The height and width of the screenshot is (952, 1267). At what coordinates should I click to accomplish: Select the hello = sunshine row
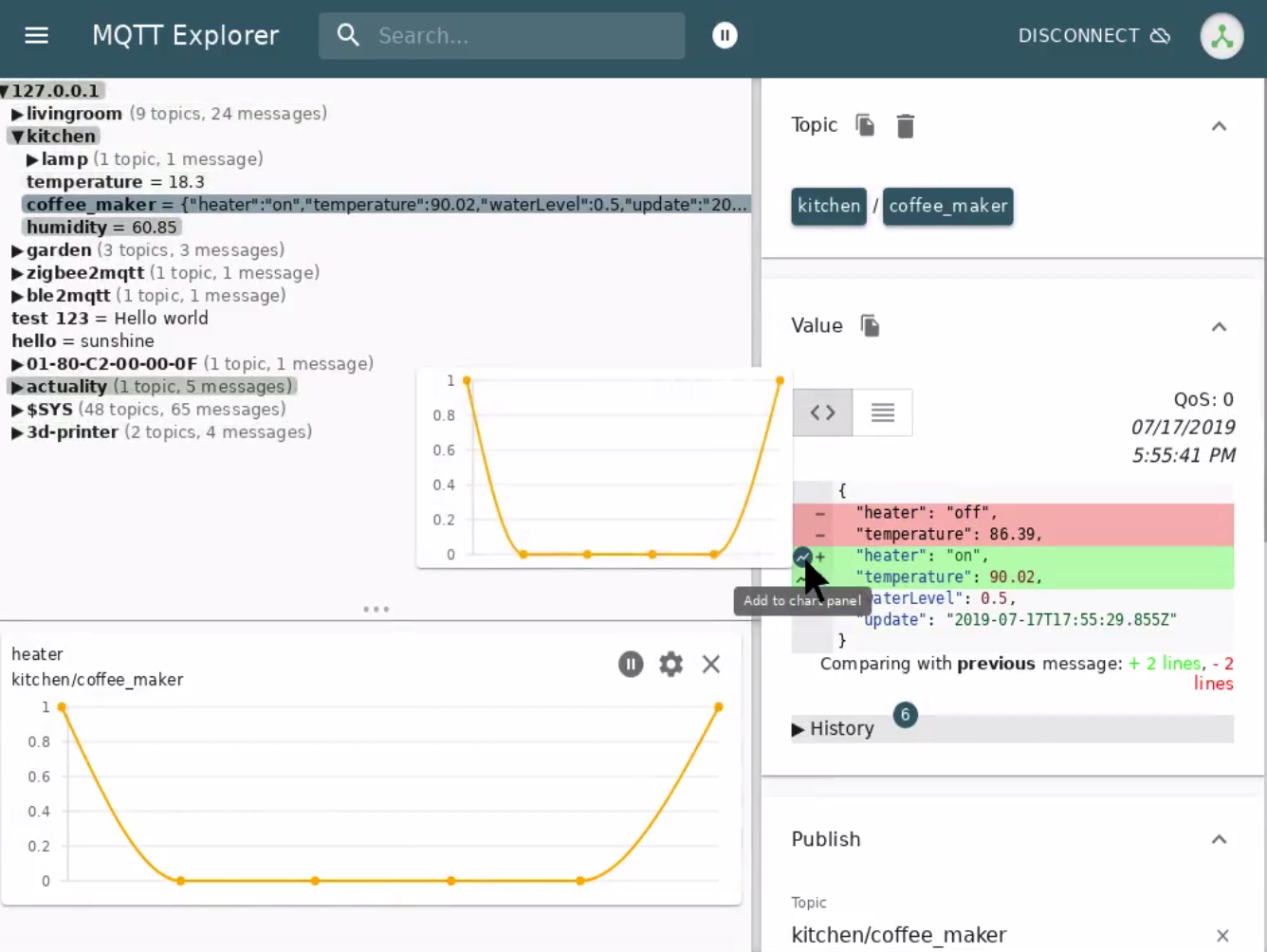83,341
